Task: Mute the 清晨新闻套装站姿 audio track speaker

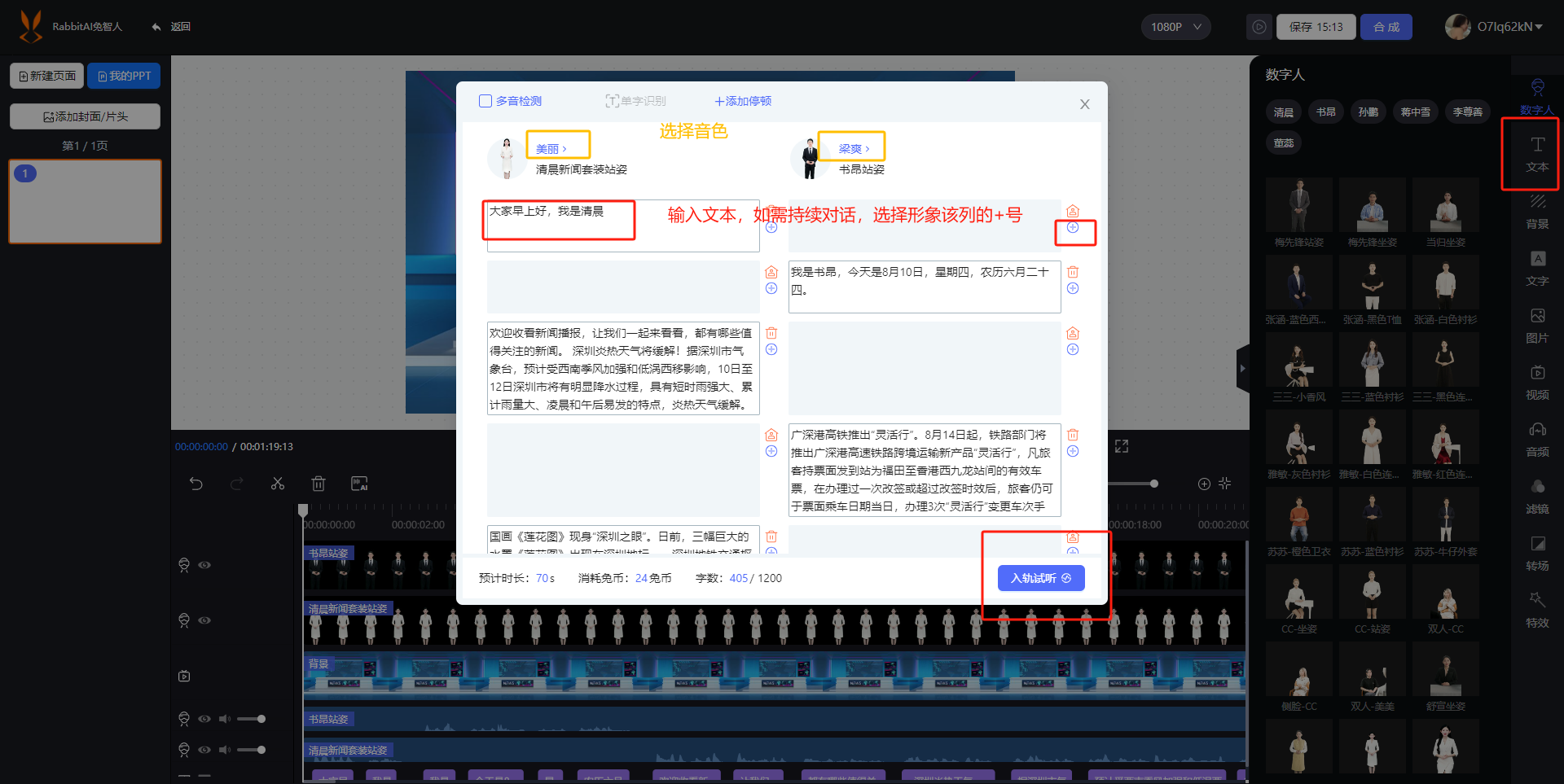Action: coord(225,750)
